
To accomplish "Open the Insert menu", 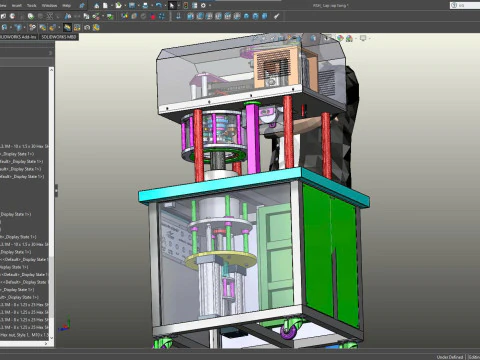I will click(17, 6).
